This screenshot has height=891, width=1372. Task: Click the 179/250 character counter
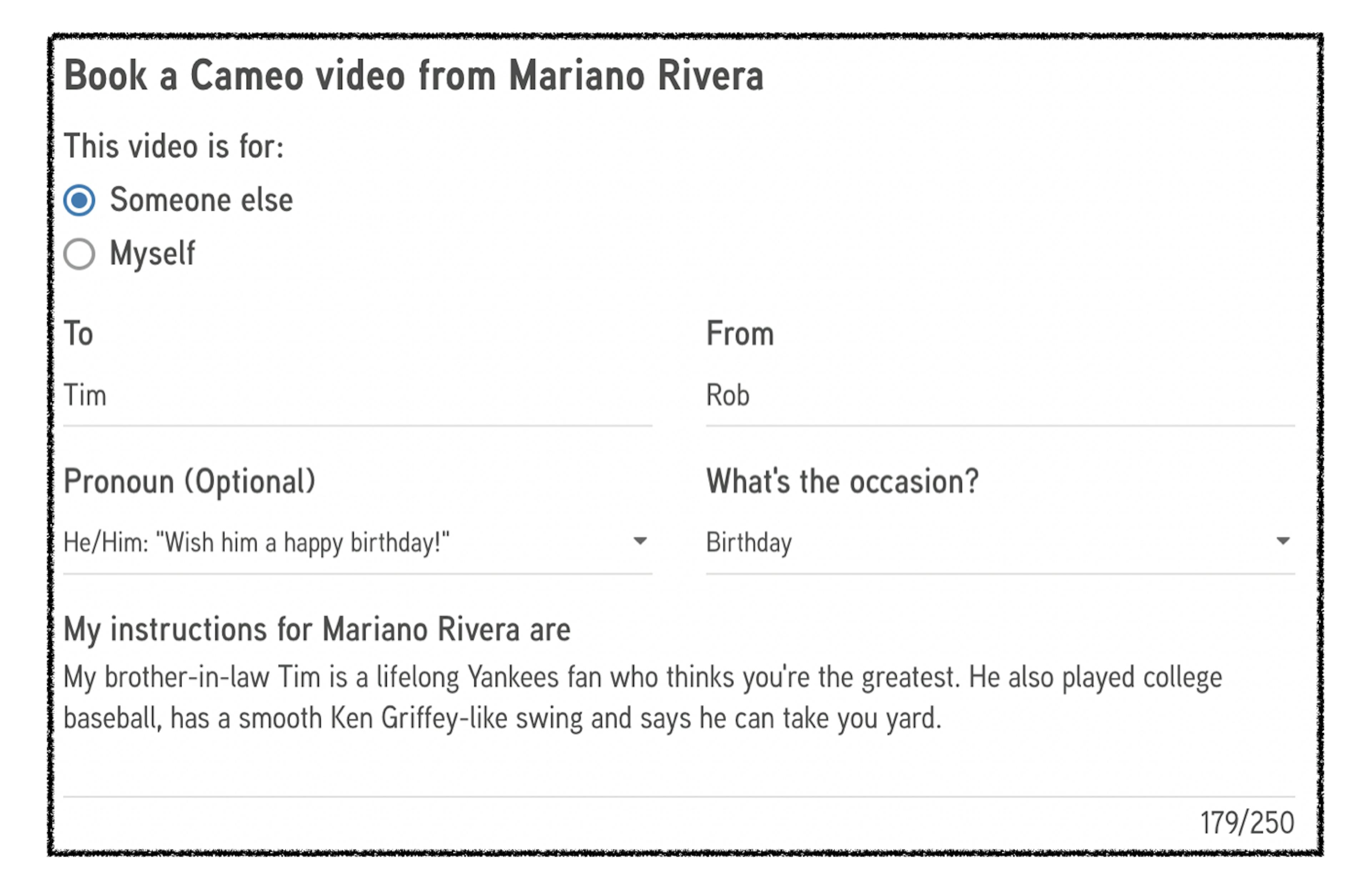1247,822
